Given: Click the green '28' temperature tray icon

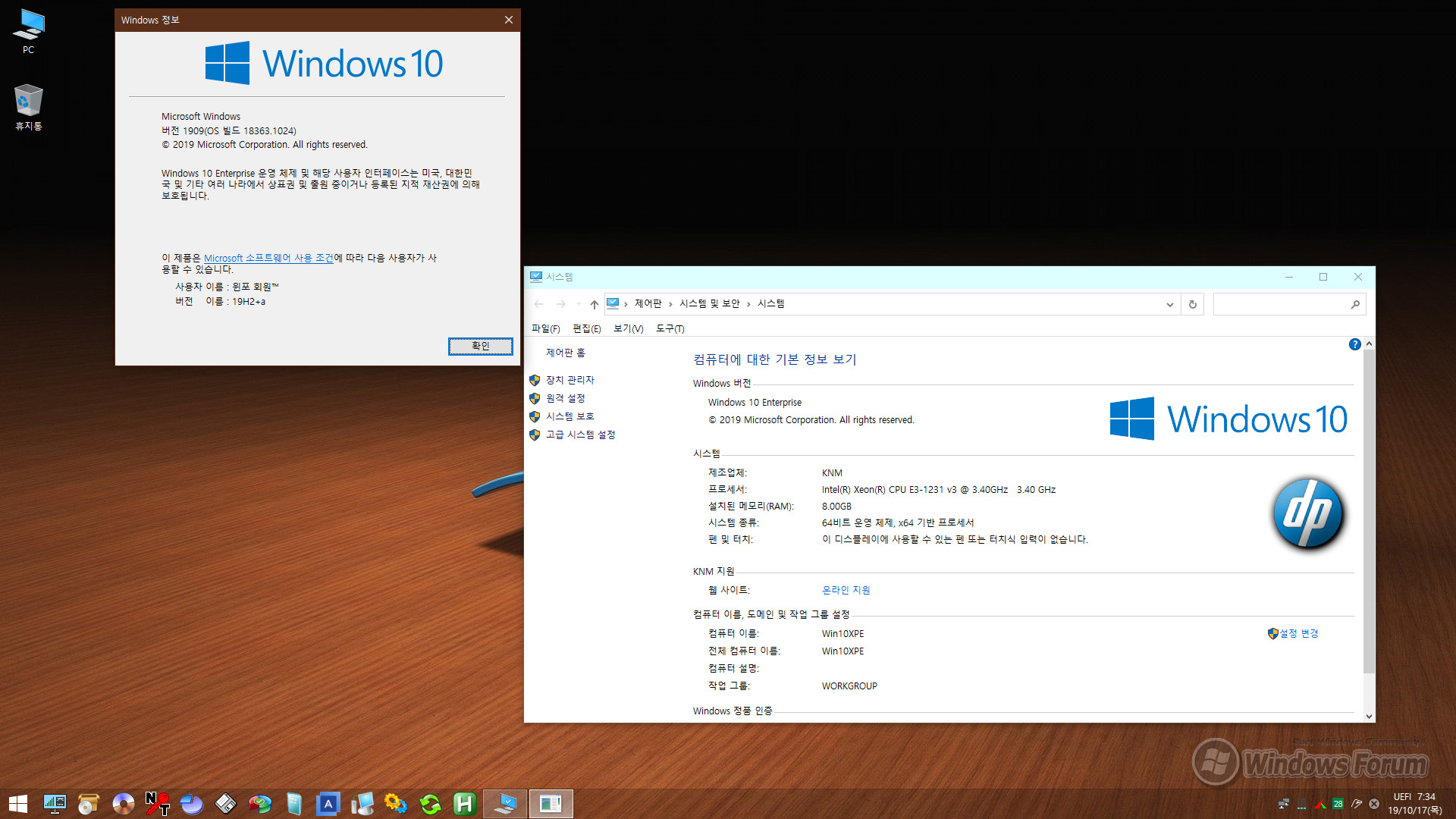Looking at the screenshot, I should [x=1338, y=804].
